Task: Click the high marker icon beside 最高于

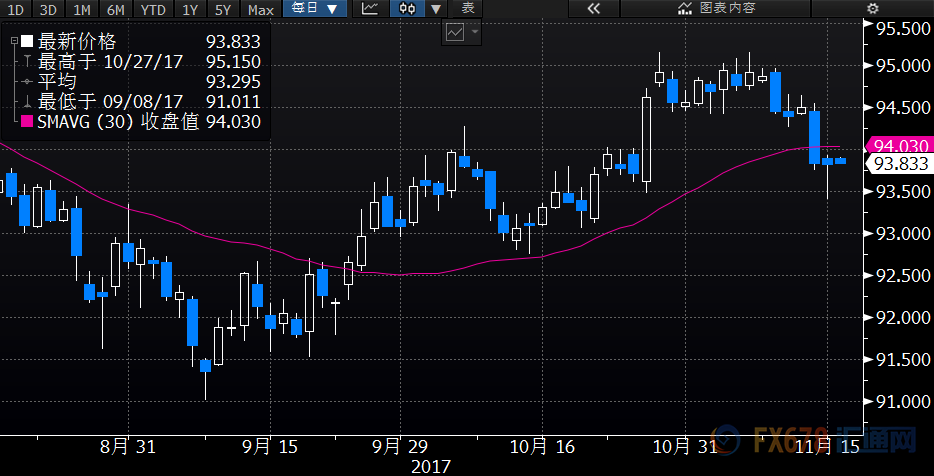Action: point(27,62)
